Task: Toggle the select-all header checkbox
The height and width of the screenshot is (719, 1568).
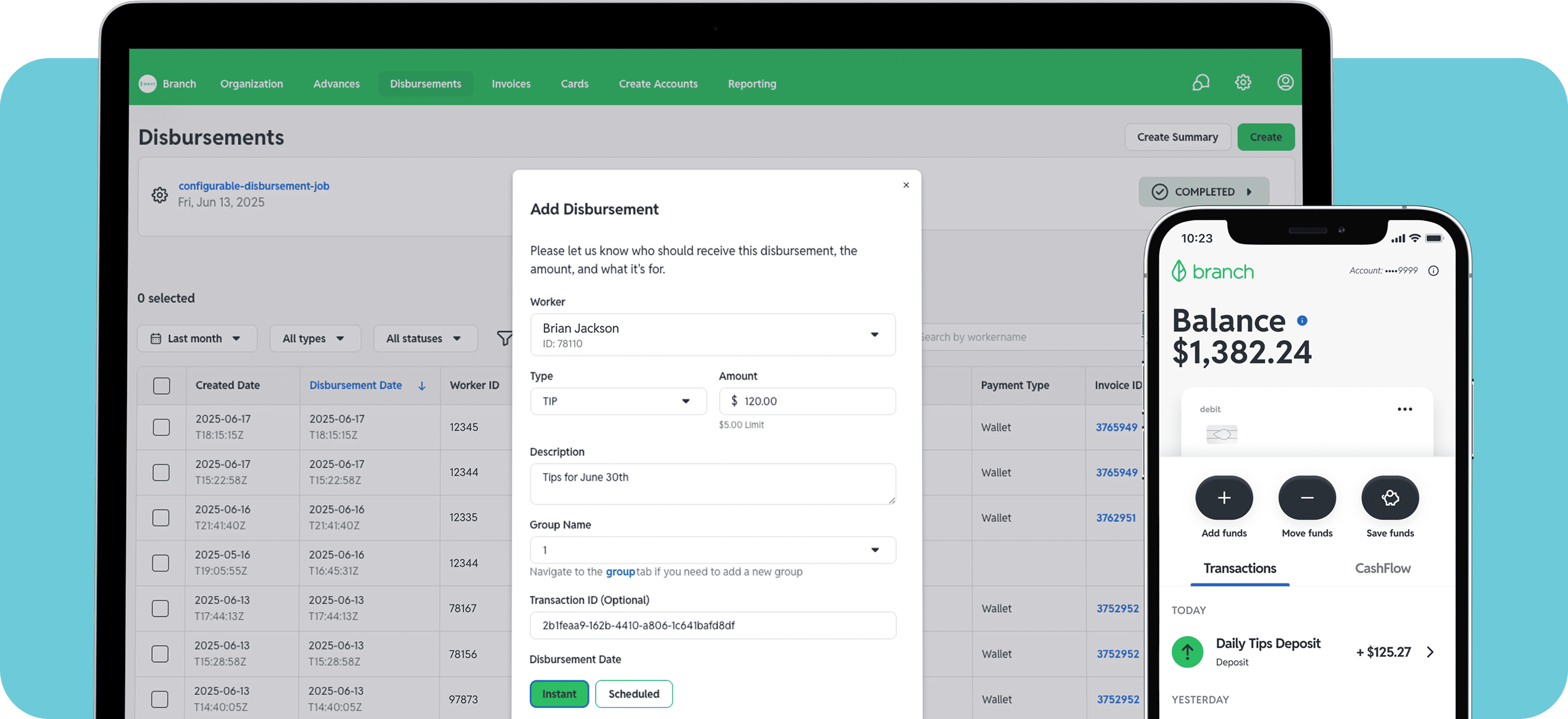Action: (162, 386)
